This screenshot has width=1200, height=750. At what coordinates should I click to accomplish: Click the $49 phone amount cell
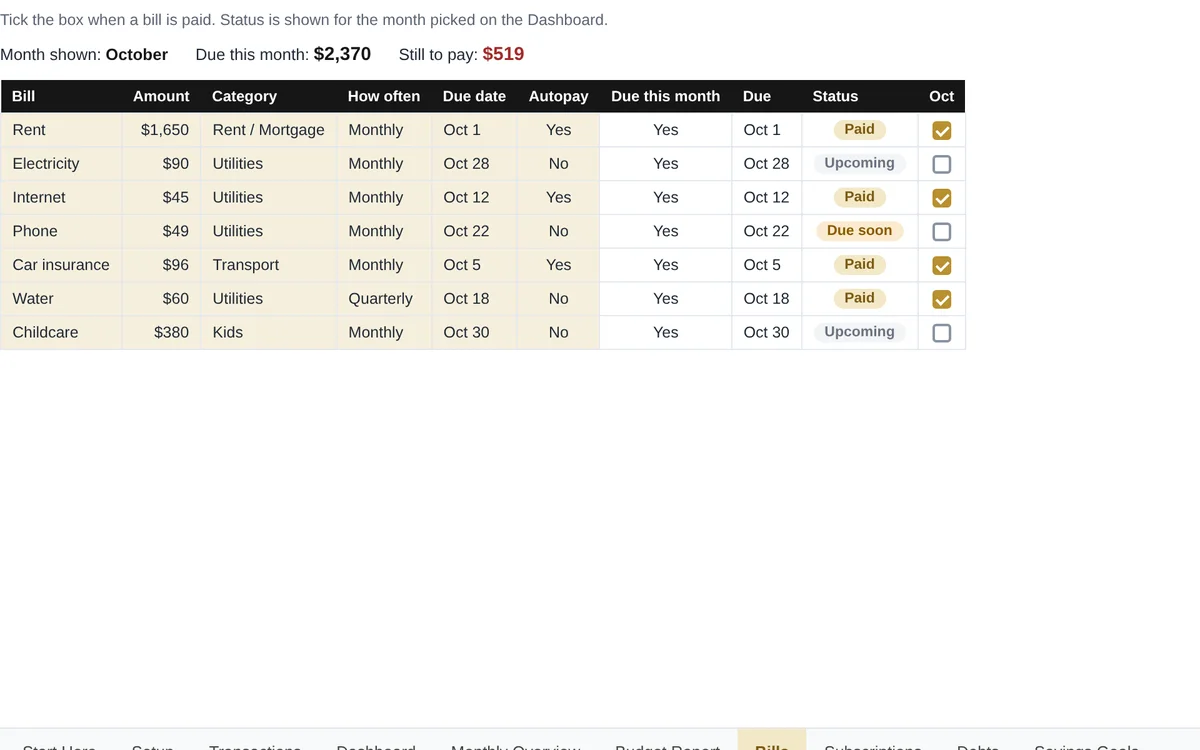[161, 231]
